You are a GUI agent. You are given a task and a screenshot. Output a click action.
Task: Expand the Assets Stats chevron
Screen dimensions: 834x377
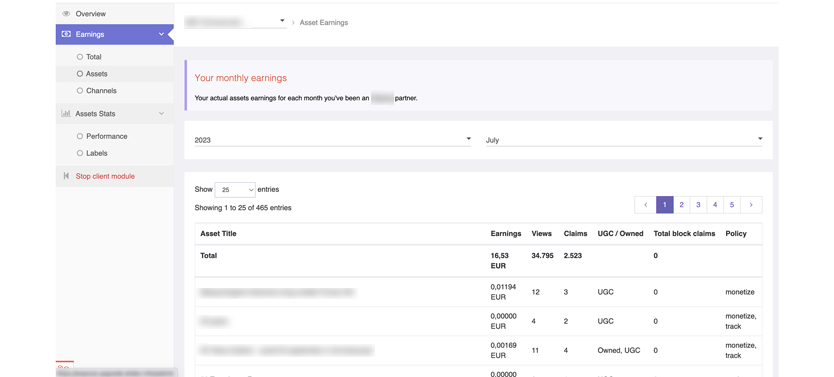click(162, 113)
